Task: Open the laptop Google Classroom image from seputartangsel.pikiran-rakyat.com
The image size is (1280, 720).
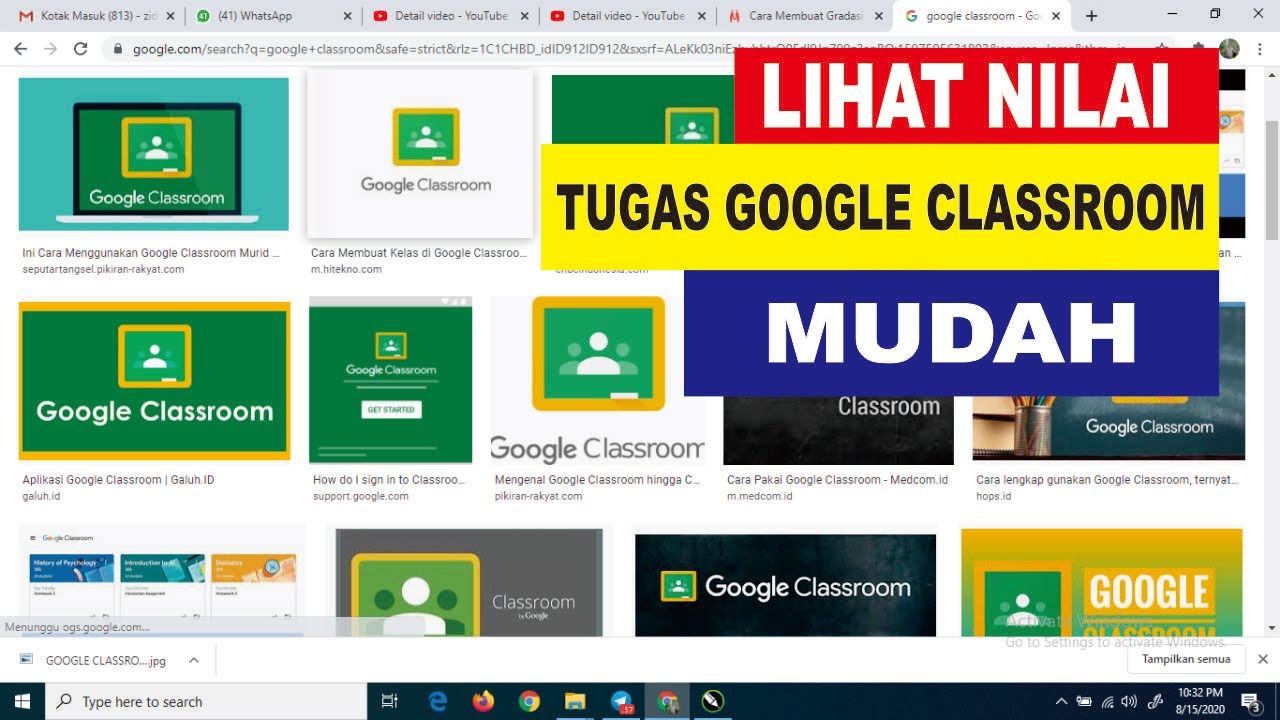Action: click(154, 154)
